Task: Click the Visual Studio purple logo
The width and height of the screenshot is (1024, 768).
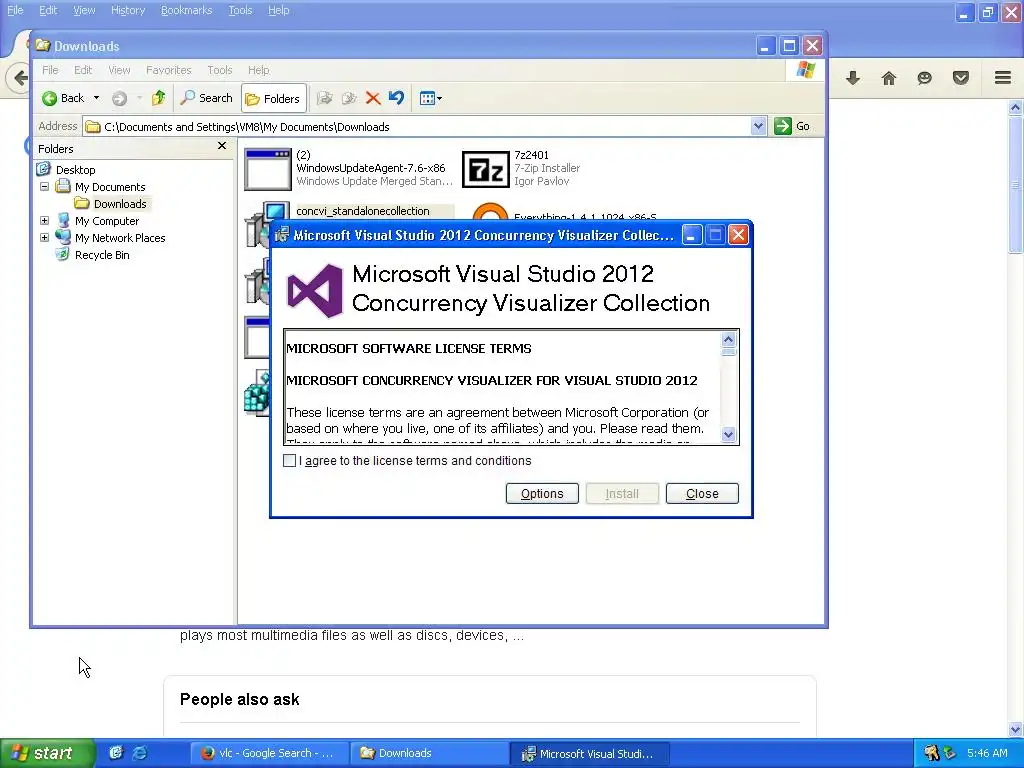Action: click(x=315, y=290)
